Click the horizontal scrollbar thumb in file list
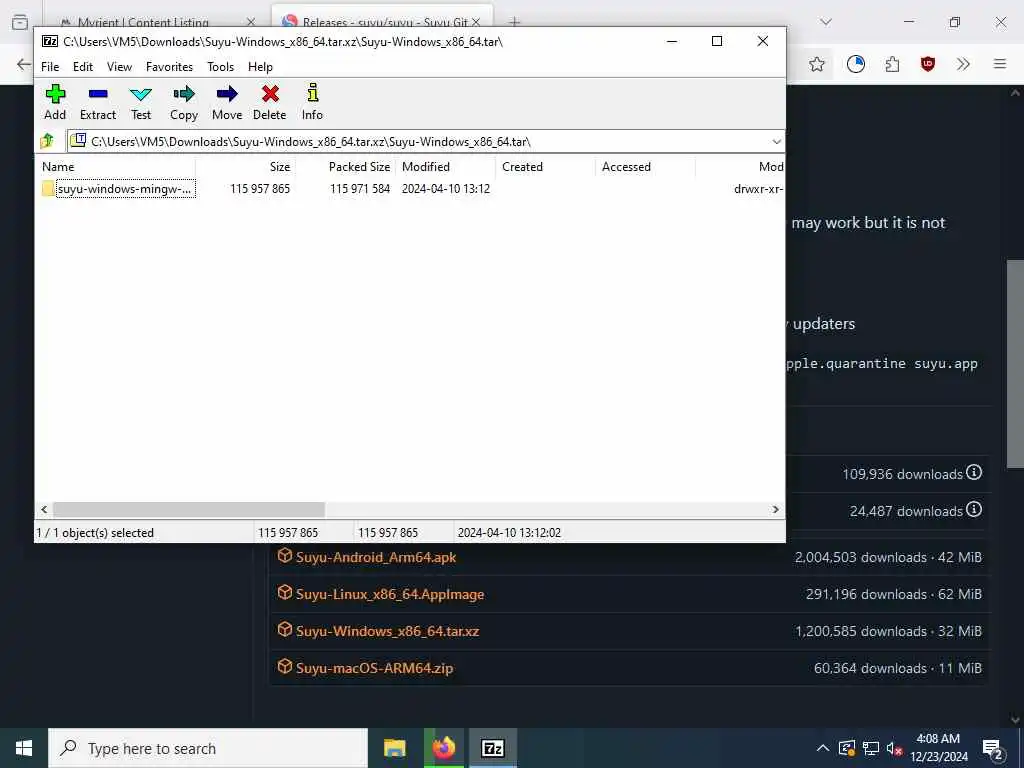The width and height of the screenshot is (1024, 768). point(188,509)
